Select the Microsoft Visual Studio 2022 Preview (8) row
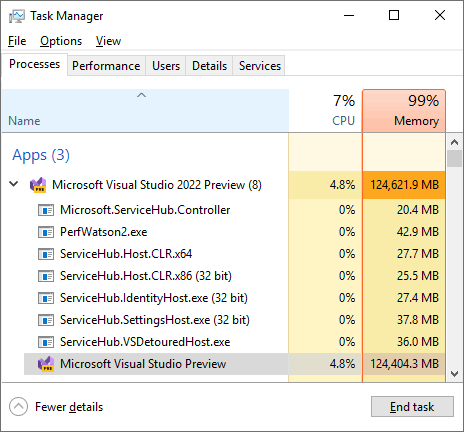 pos(224,185)
